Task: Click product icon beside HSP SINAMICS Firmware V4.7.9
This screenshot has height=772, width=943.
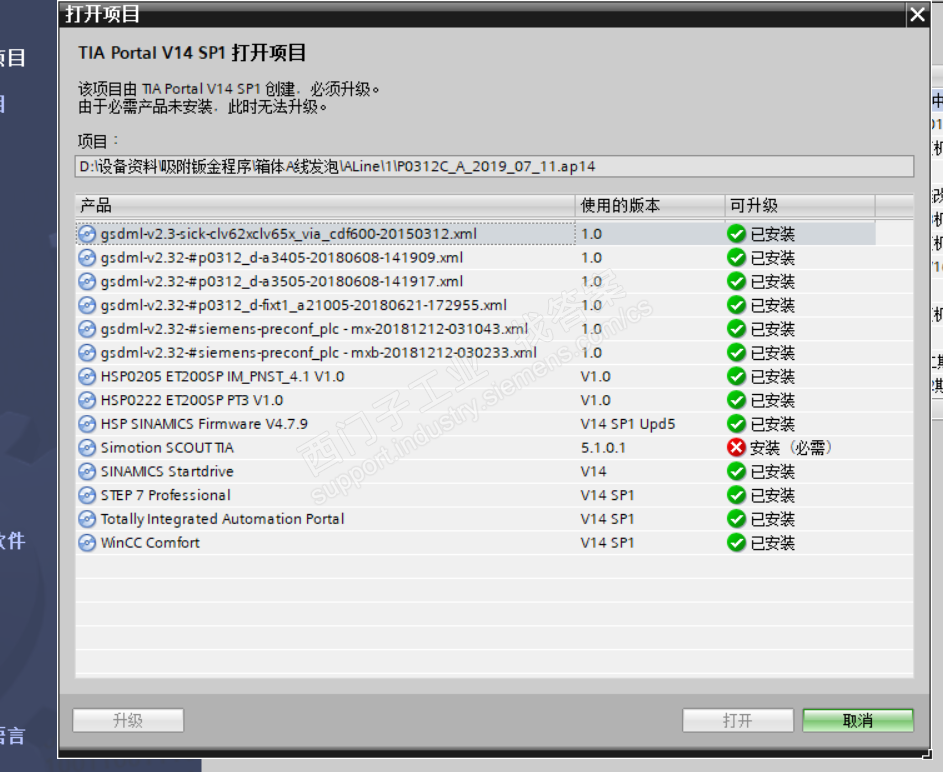Action: point(87,424)
